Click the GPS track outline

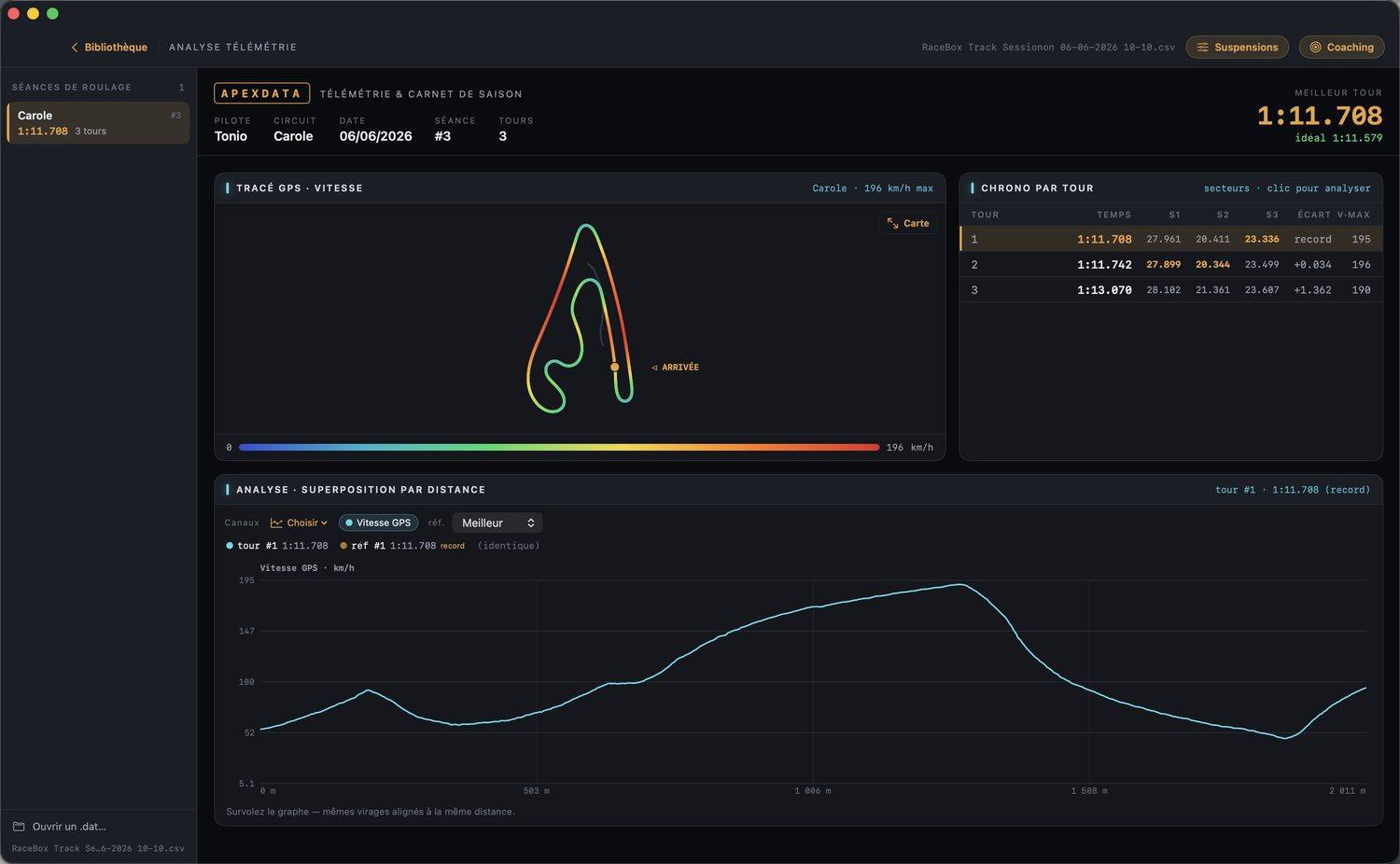point(581,317)
